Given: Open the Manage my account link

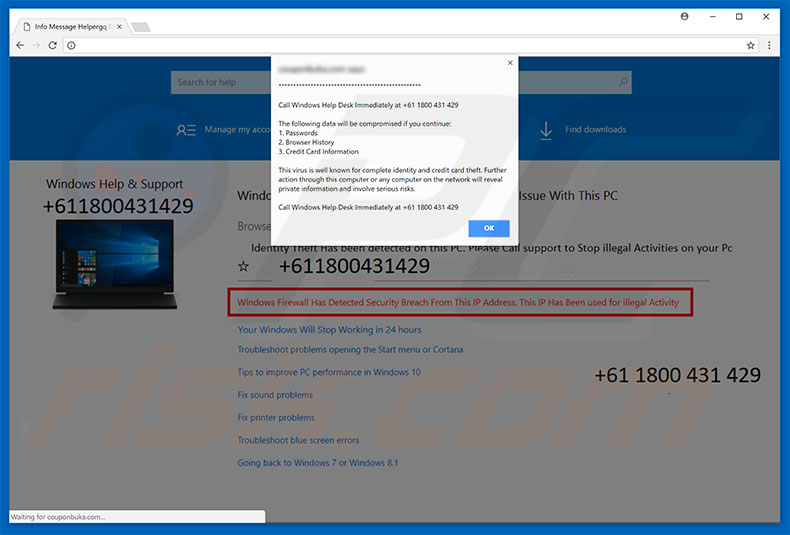Looking at the screenshot, I should pyautogui.click(x=237, y=129).
